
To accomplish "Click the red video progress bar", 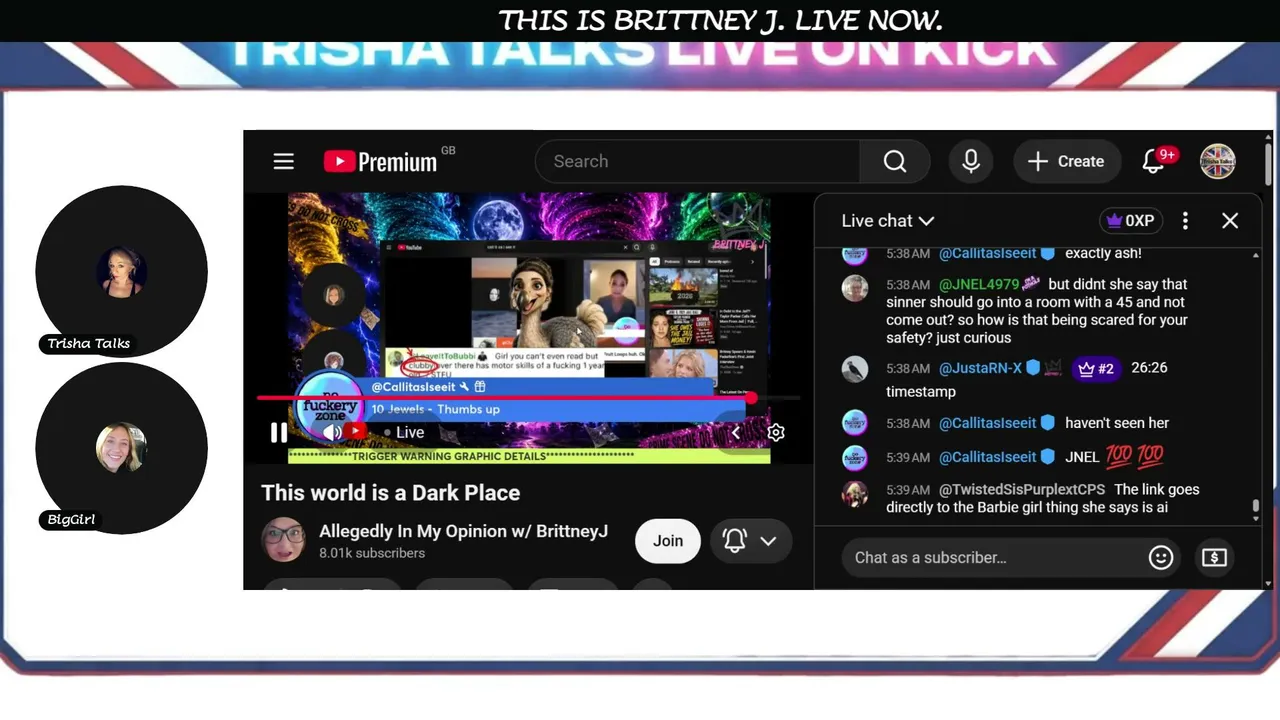I will coord(504,398).
